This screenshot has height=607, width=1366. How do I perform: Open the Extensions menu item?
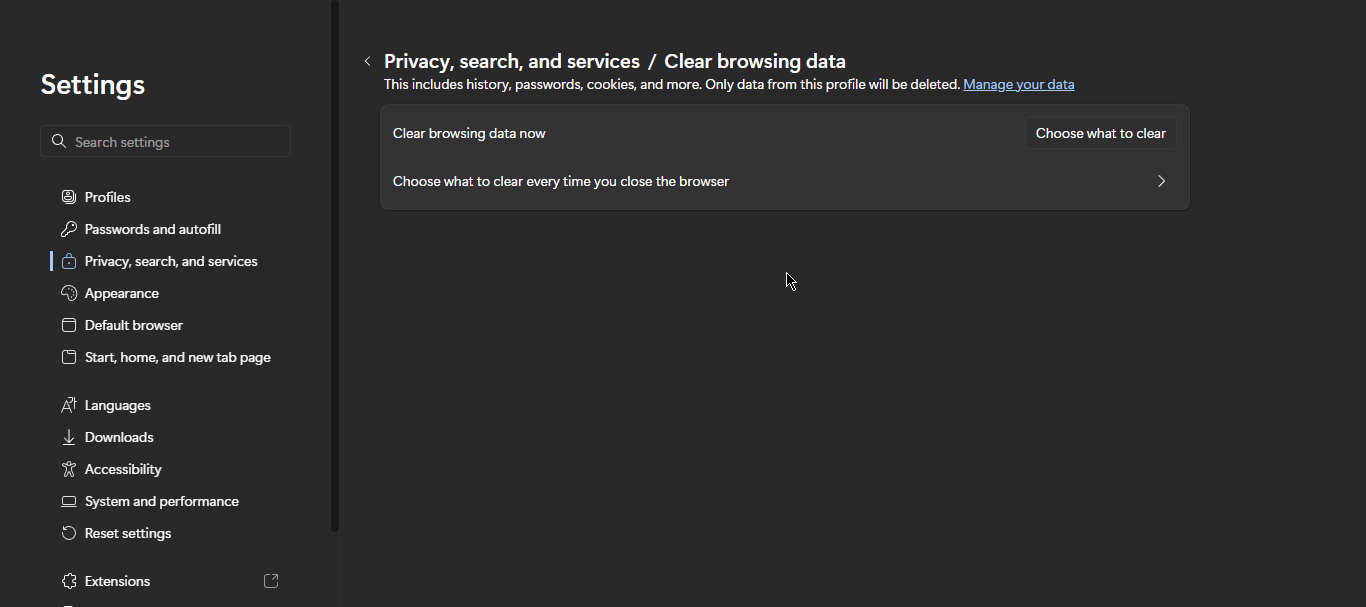tap(117, 581)
